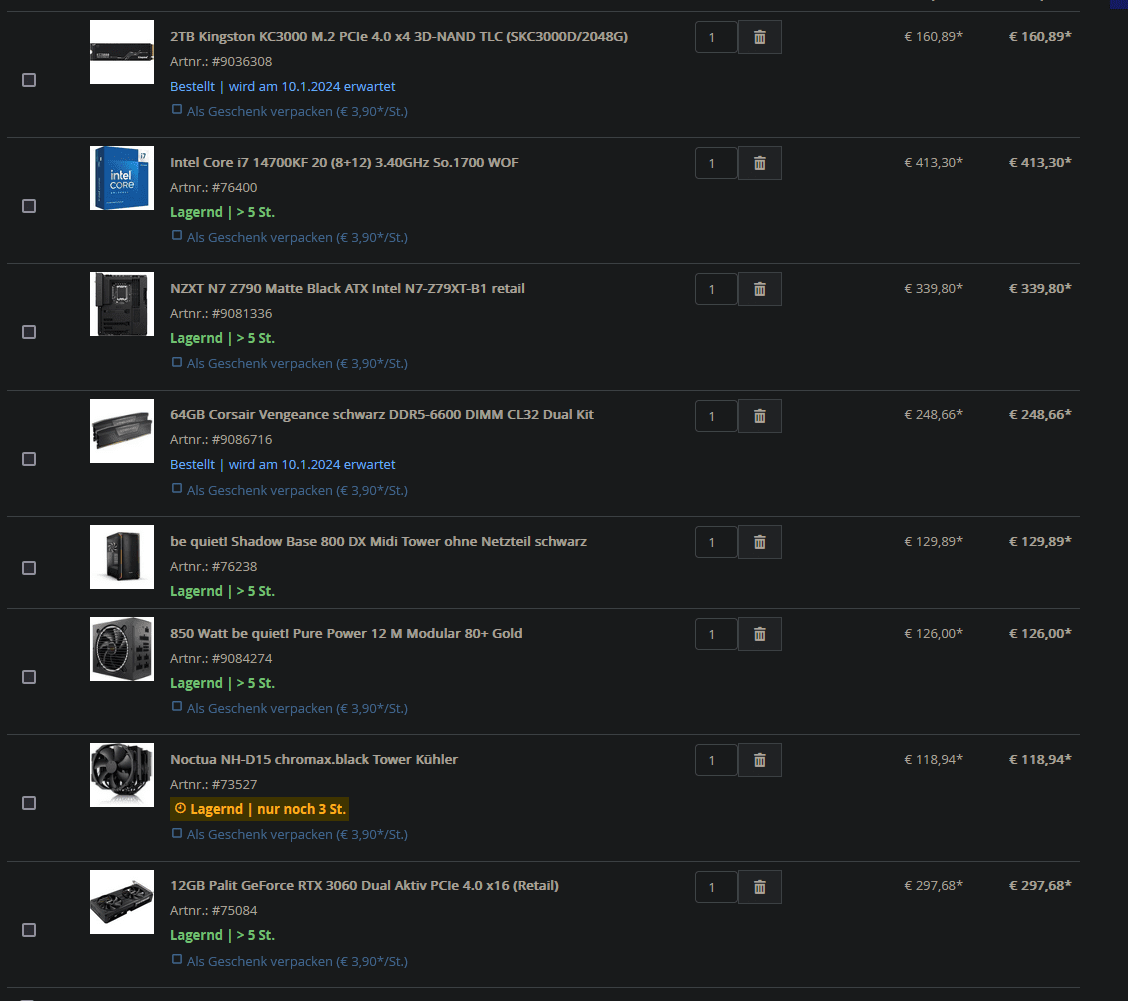Click Kingston's 'Bestellt | wird am 10.1.2024 erwartet' status
Screen dimensions: 1128x1001
click(x=282, y=86)
